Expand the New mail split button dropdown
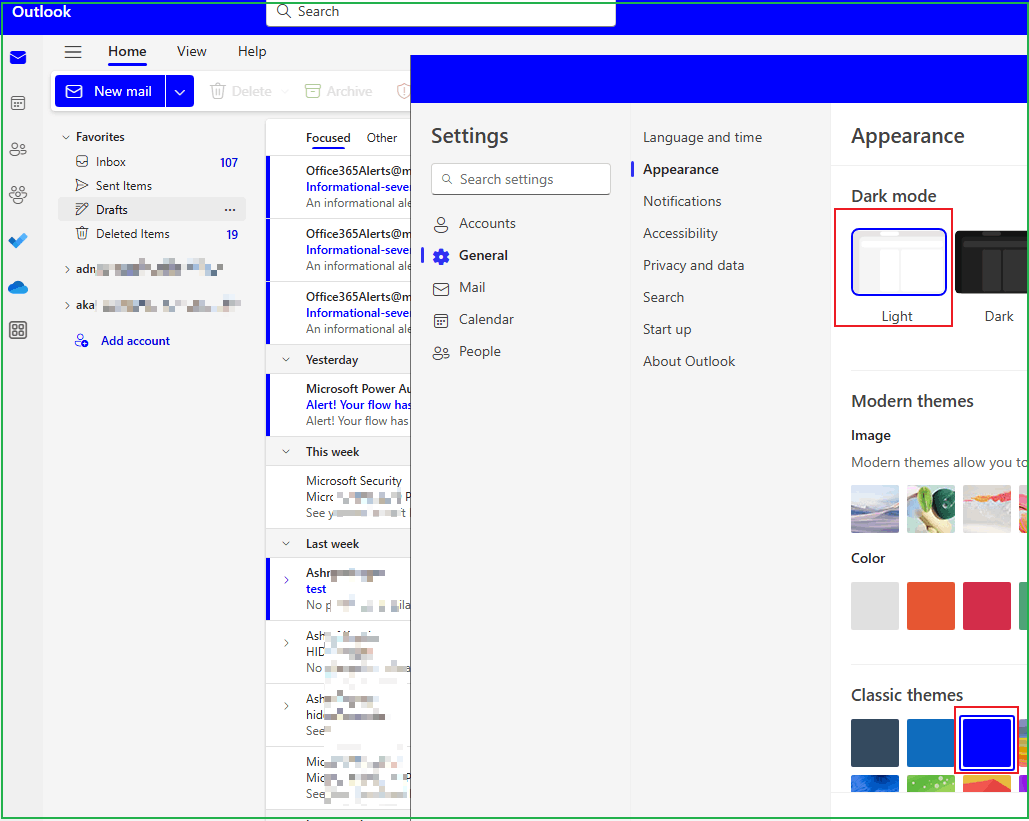The width and height of the screenshot is (1029, 821). coord(179,90)
